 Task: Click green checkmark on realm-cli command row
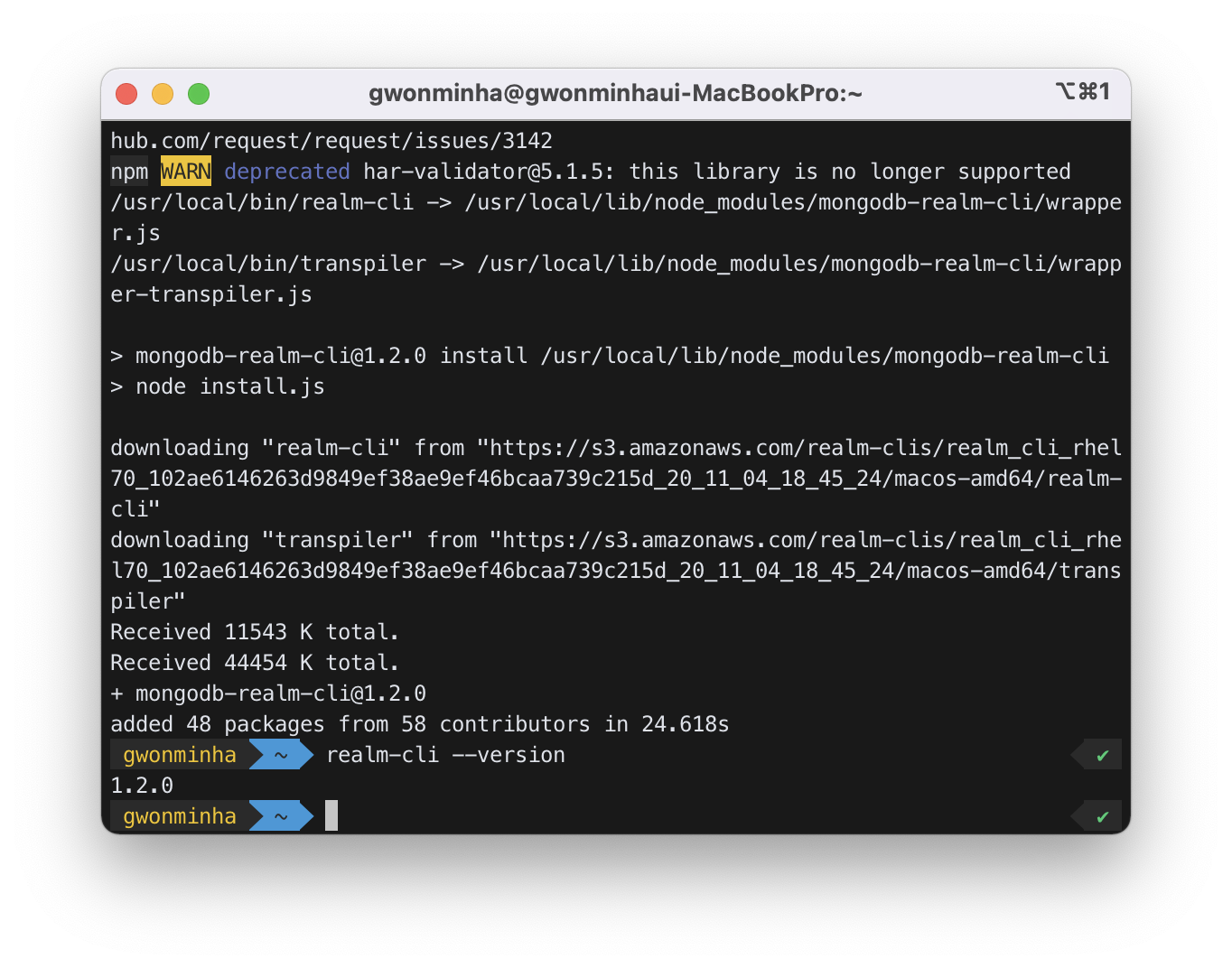pos(1102,756)
